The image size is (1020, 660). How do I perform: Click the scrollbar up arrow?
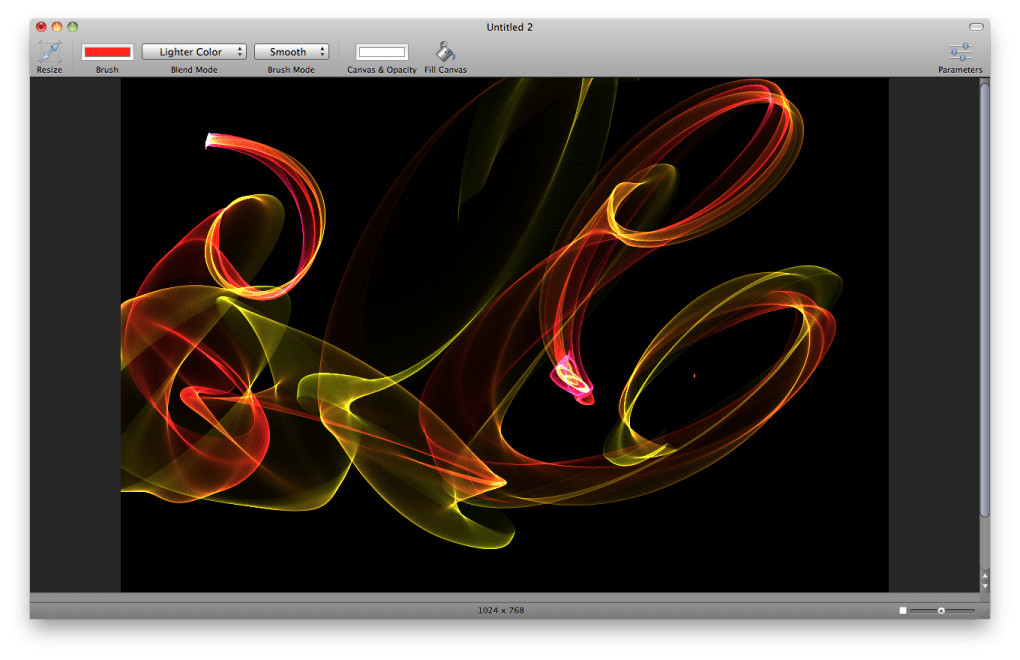click(x=985, y=575)
